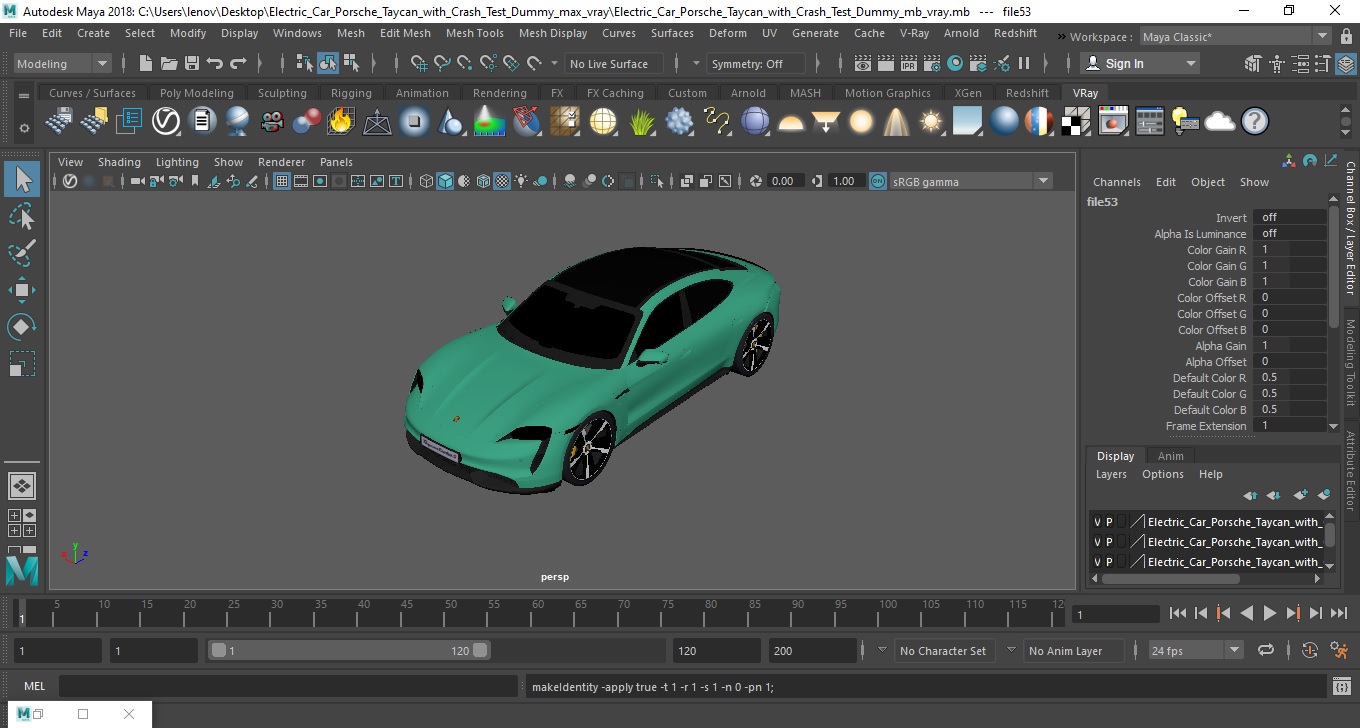The height and width of the screenshot is (728, 1360).
Task: Open the Render View window icon
Action: (x=863, y=63)
